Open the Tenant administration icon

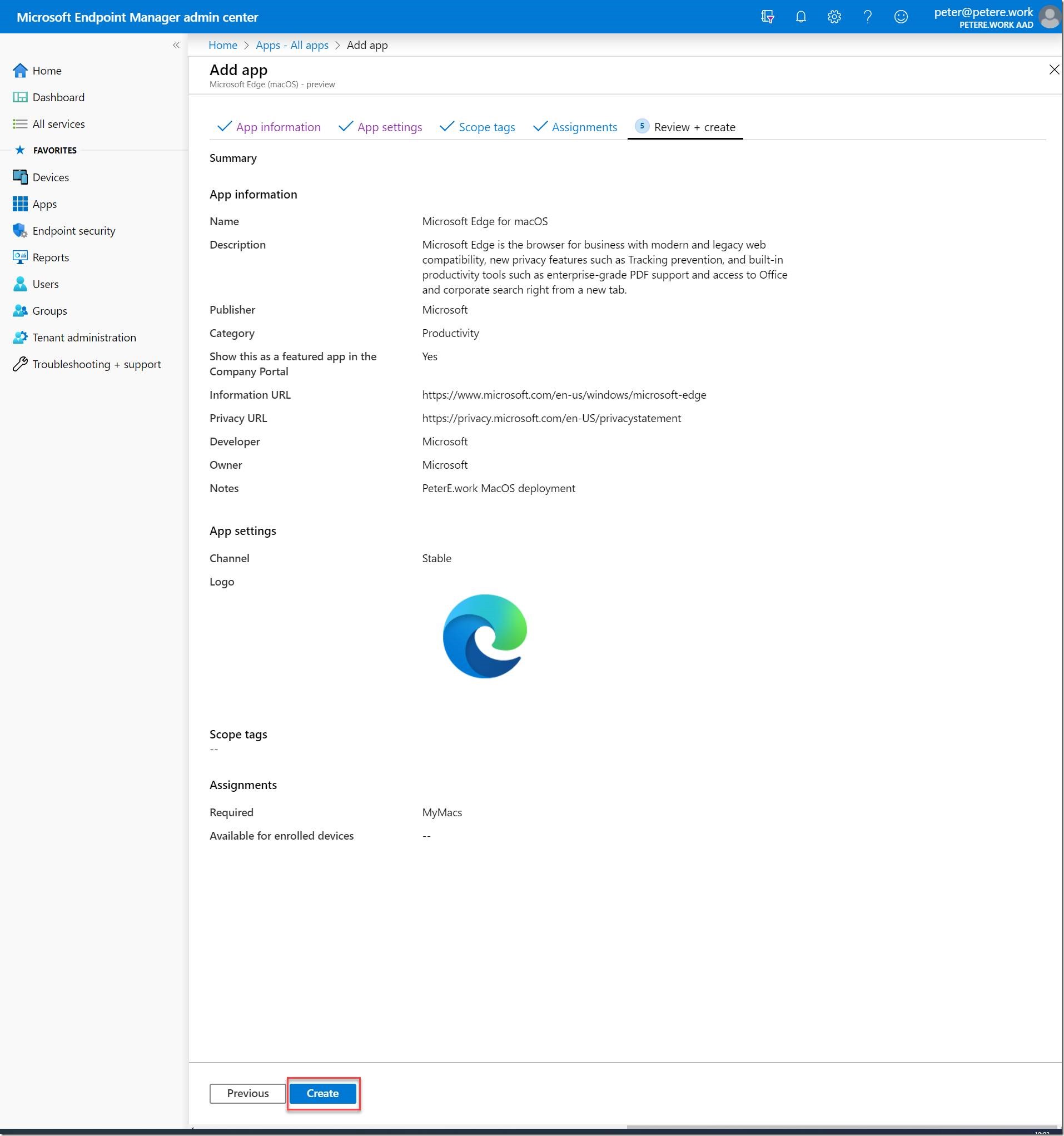tap(20, 338)
